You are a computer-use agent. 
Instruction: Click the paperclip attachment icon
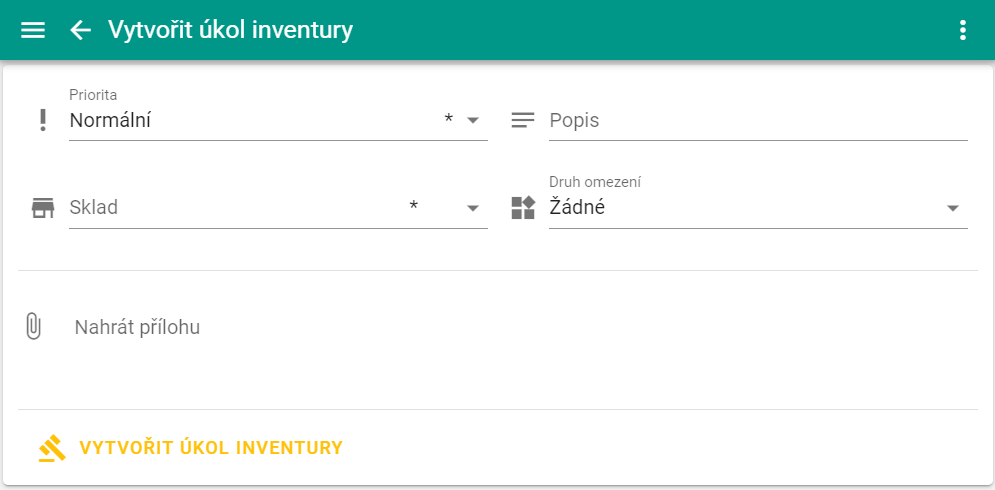33,327
